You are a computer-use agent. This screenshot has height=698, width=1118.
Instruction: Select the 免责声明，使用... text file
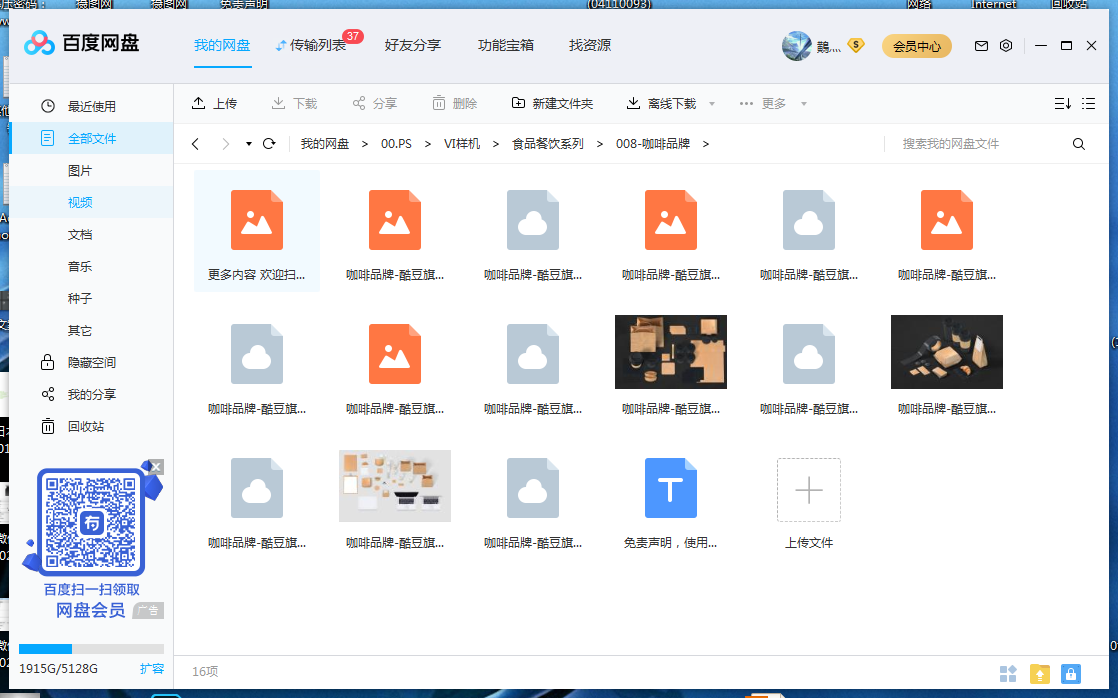(671, 502)
